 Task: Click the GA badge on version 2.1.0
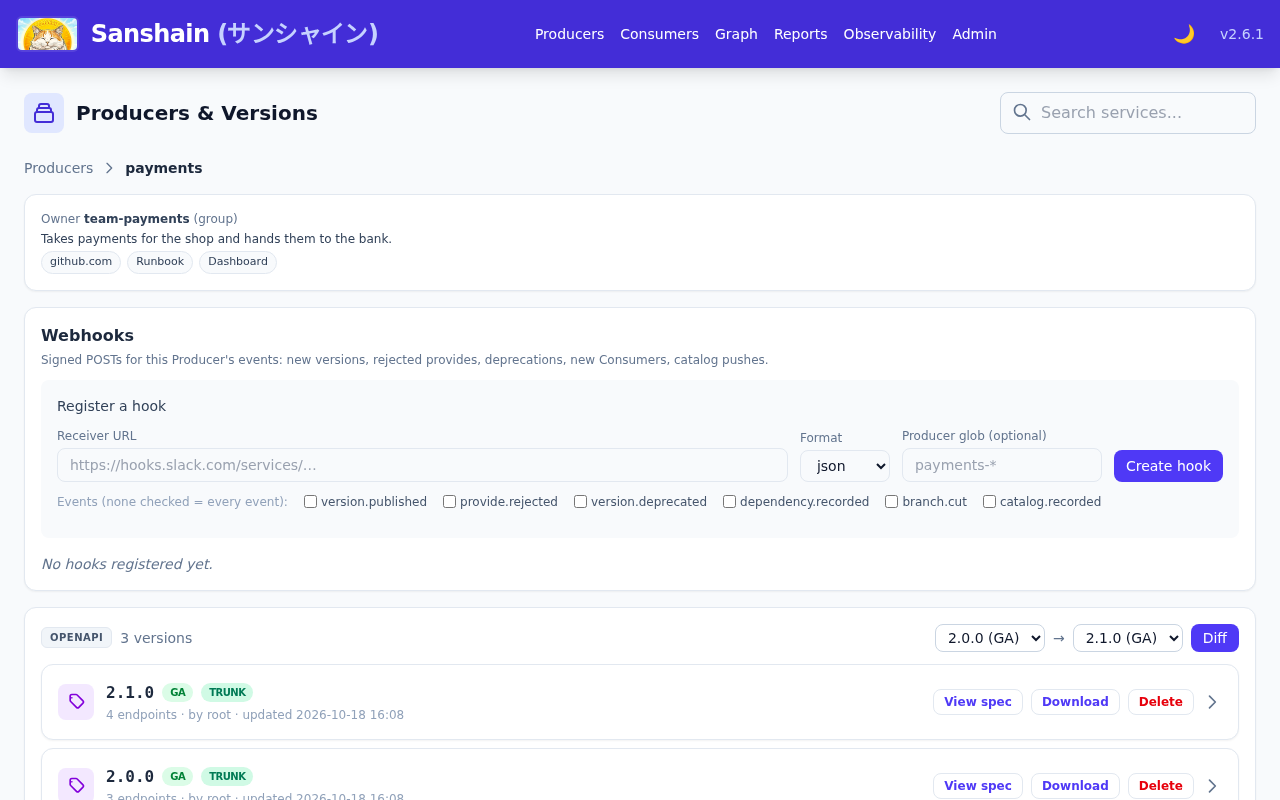pyautogui.click(x=177, y=692)
